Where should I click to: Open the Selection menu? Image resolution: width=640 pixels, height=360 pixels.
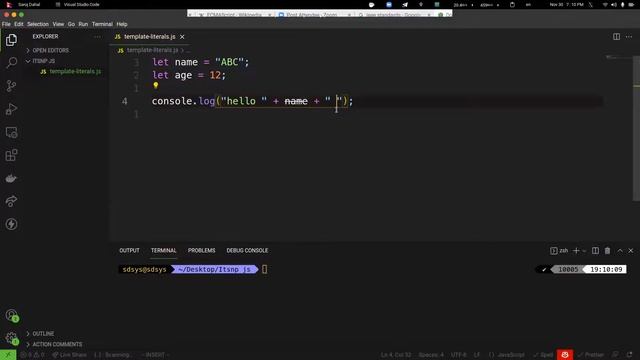point(38,24)
